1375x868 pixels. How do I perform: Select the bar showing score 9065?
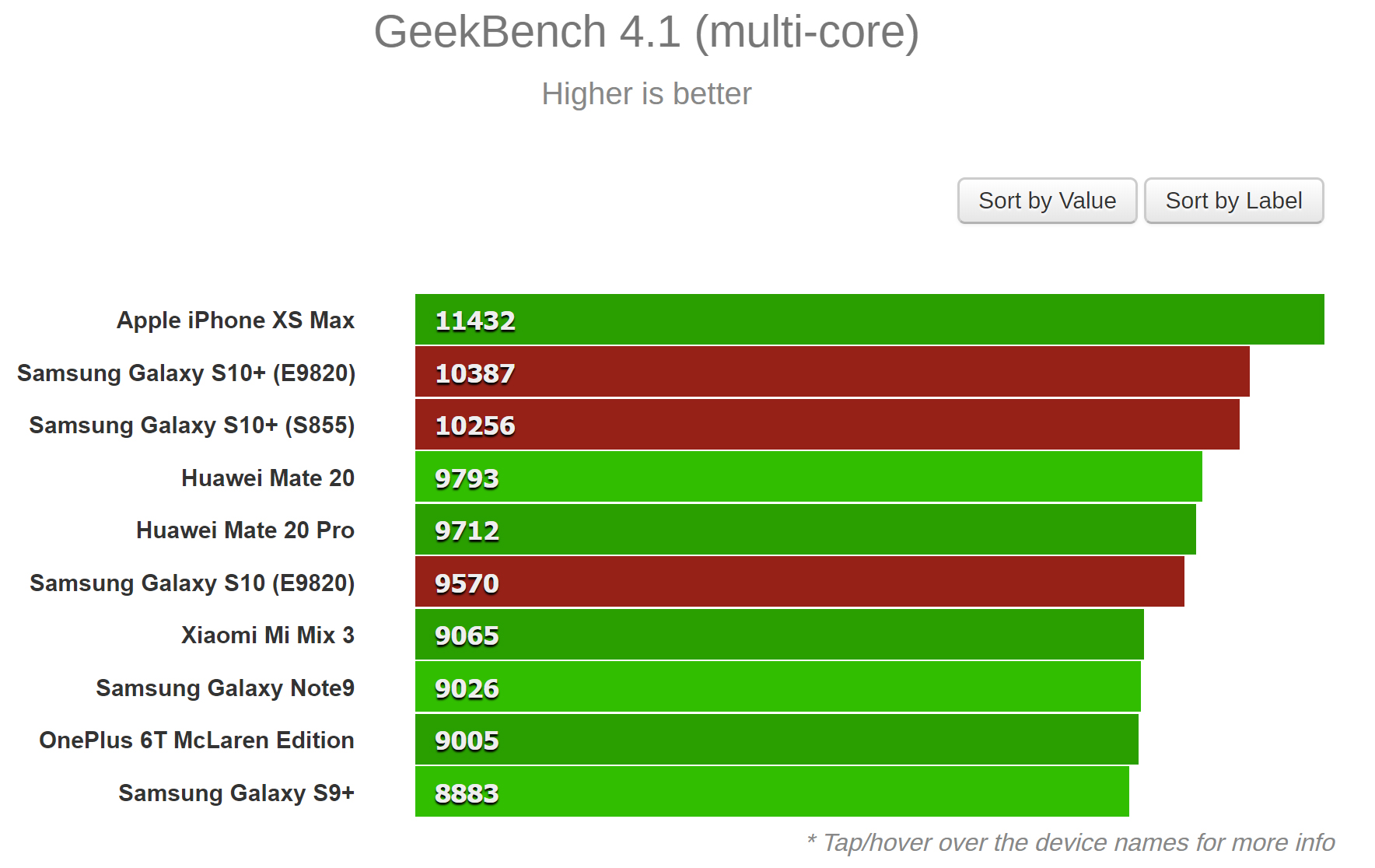(x=778, y=635)
